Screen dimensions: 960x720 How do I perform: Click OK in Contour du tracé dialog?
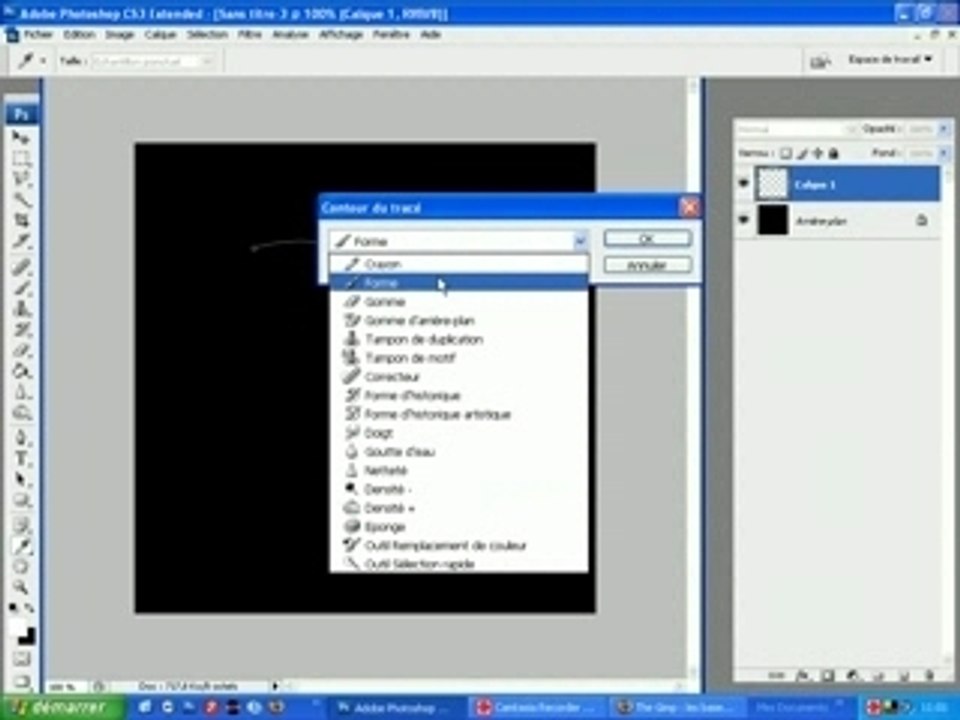tap(648, 238)
